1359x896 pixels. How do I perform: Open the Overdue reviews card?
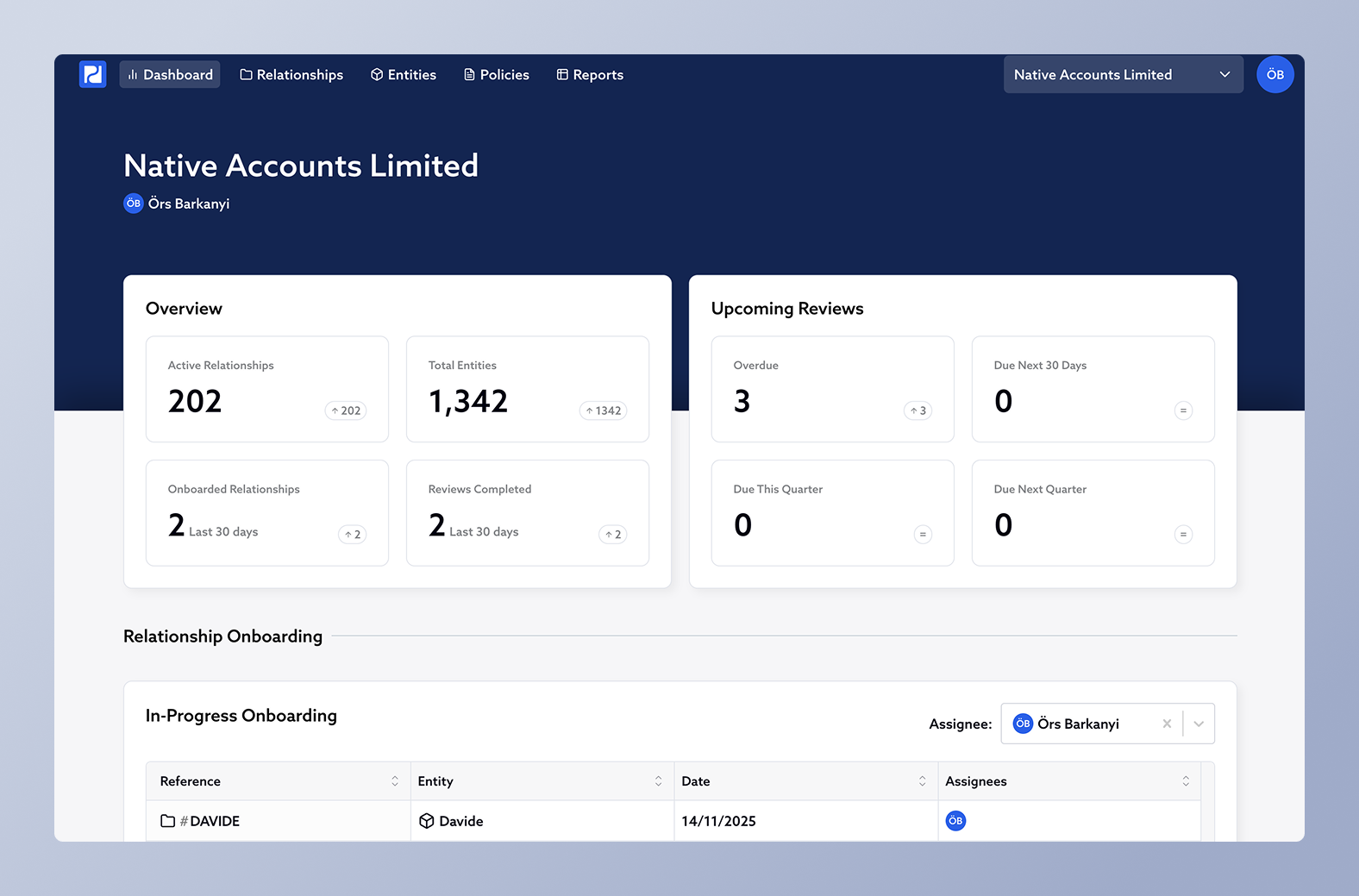pos(832,389)
